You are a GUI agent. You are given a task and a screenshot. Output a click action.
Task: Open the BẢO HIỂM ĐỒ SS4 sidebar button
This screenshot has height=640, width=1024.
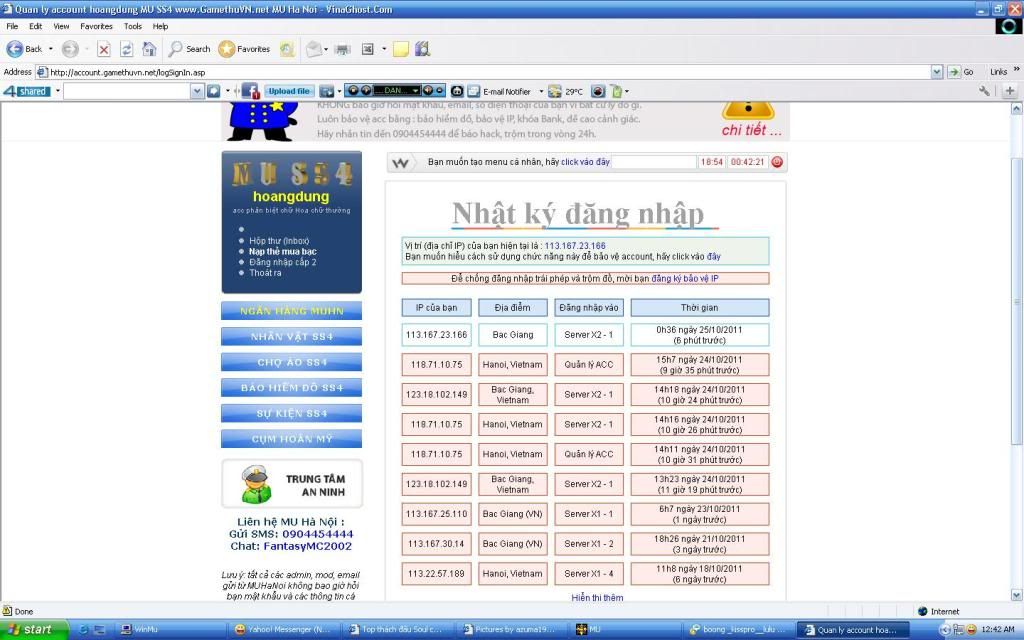(x=291, y=388)
